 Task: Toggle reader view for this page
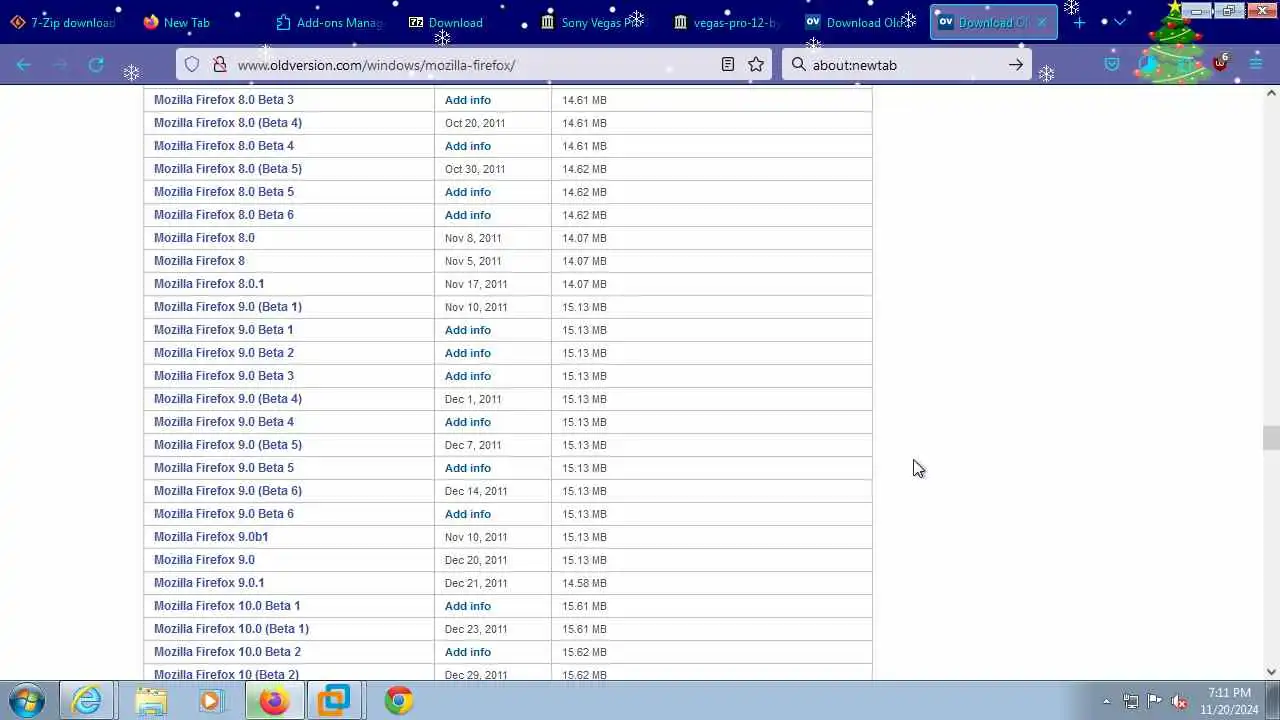[728, 65]
